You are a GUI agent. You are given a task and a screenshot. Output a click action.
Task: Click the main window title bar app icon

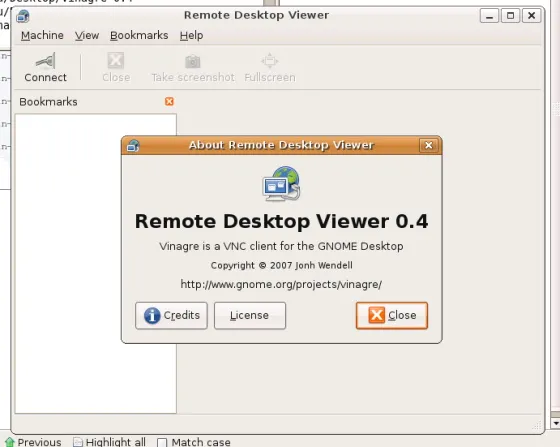point(23,16)
